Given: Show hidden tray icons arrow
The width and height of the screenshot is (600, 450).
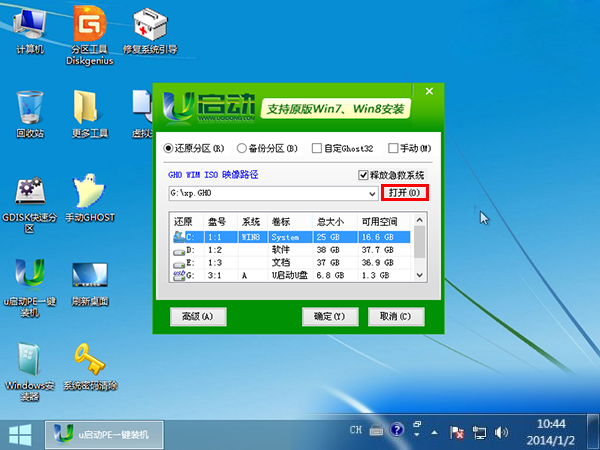Looking at the screenshot, I should [x=434, y=432].
